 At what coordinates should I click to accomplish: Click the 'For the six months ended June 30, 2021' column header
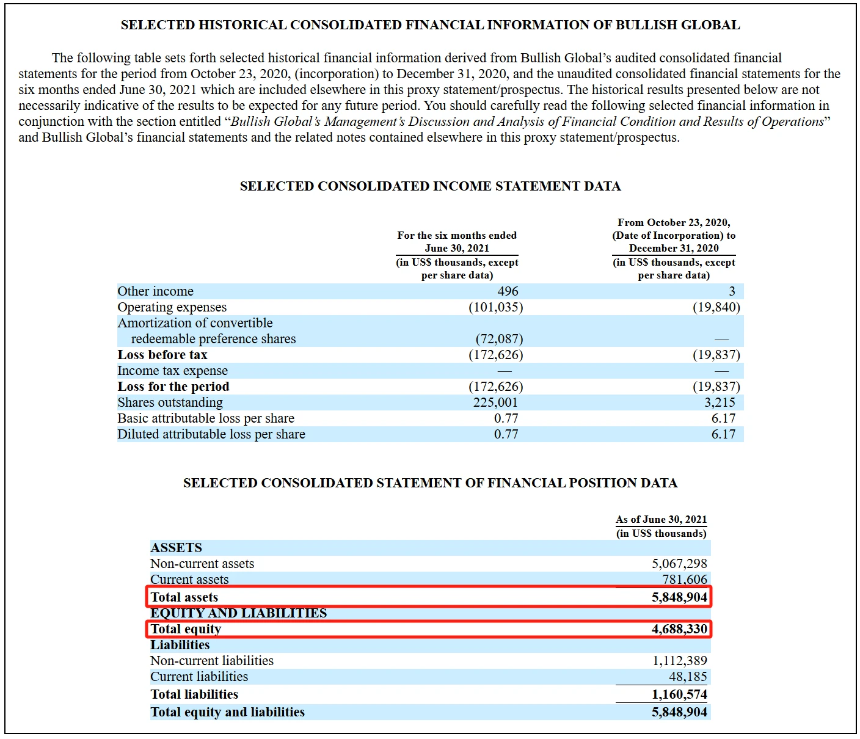457,242
